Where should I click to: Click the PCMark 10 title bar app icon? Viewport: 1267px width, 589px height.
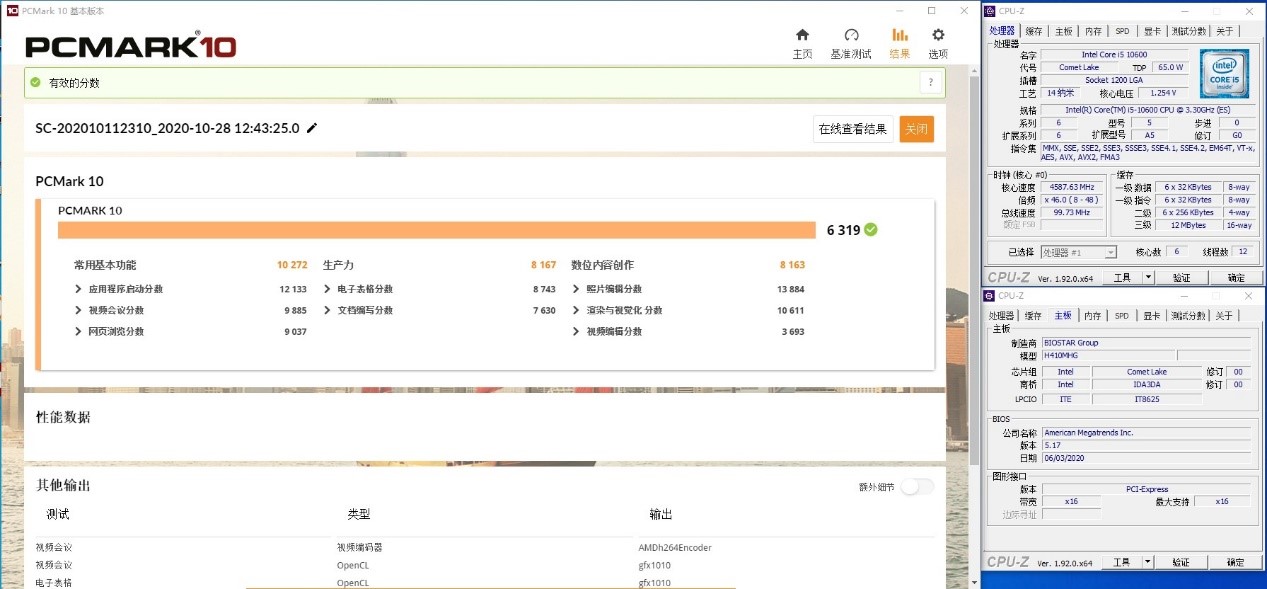(11, 10)
